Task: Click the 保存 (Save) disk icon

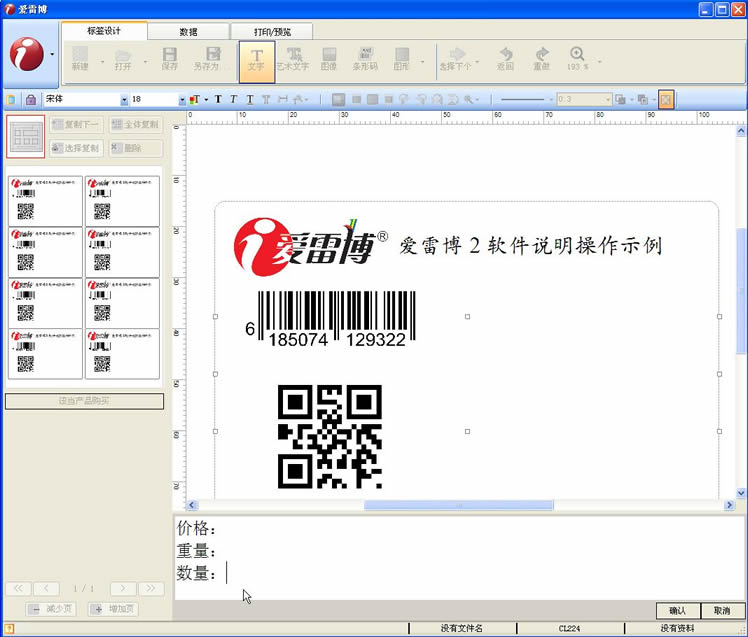Action: coord(169,59)
